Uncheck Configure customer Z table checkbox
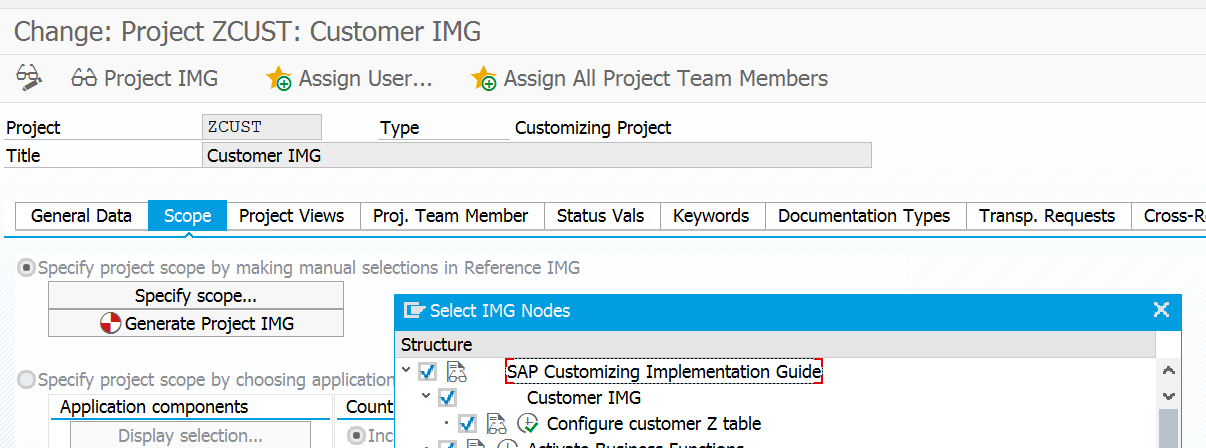Image resolution: width=1206 pixels, height=448 pixels. click(x=468, y=424)
